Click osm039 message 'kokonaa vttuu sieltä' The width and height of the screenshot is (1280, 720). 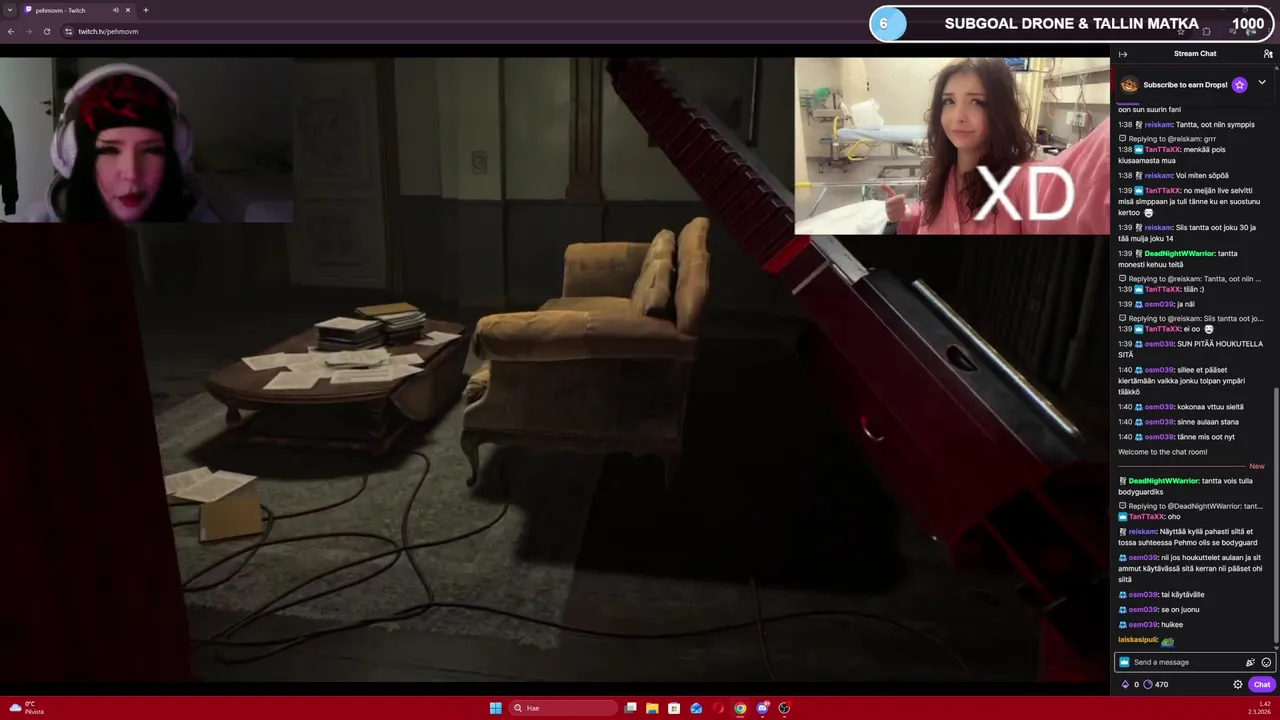[x=1210, y=407]
